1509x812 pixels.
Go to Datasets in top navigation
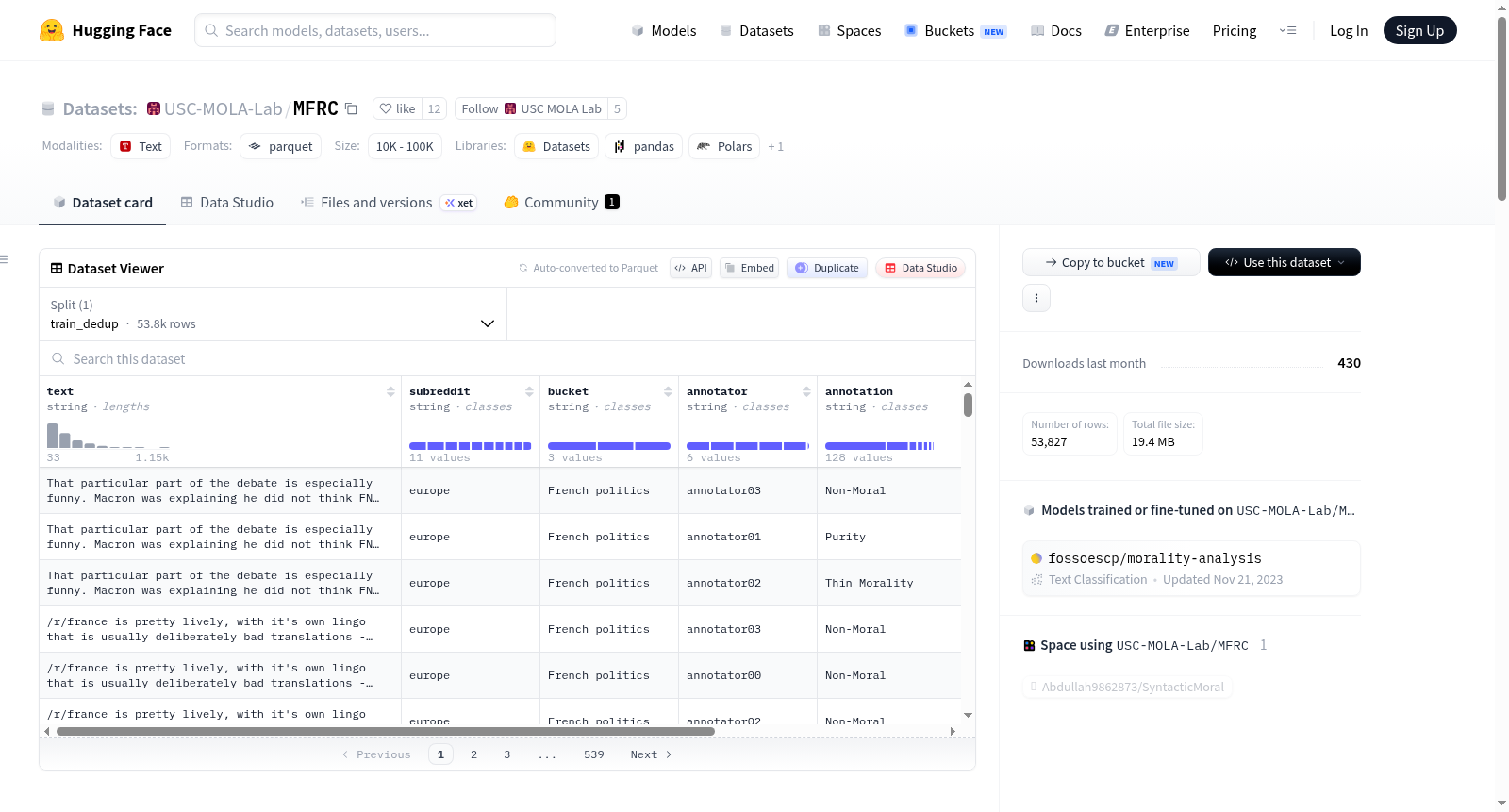757,30
